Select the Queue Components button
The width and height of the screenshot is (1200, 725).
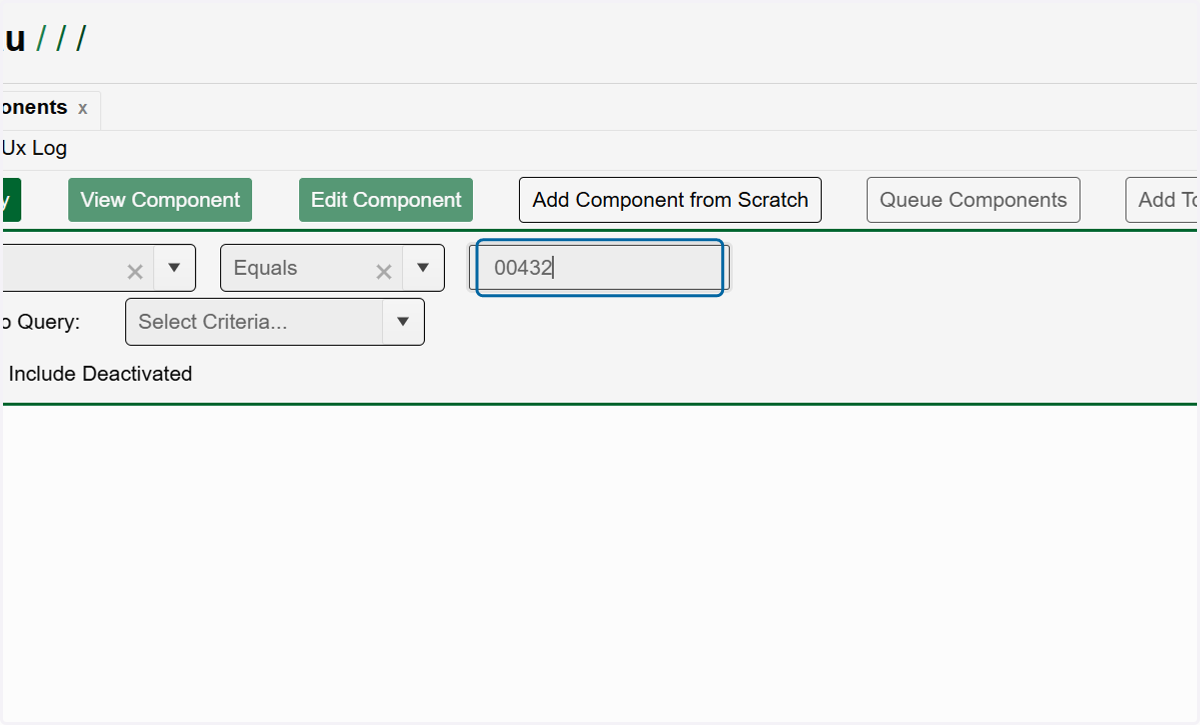coord(973,200)
